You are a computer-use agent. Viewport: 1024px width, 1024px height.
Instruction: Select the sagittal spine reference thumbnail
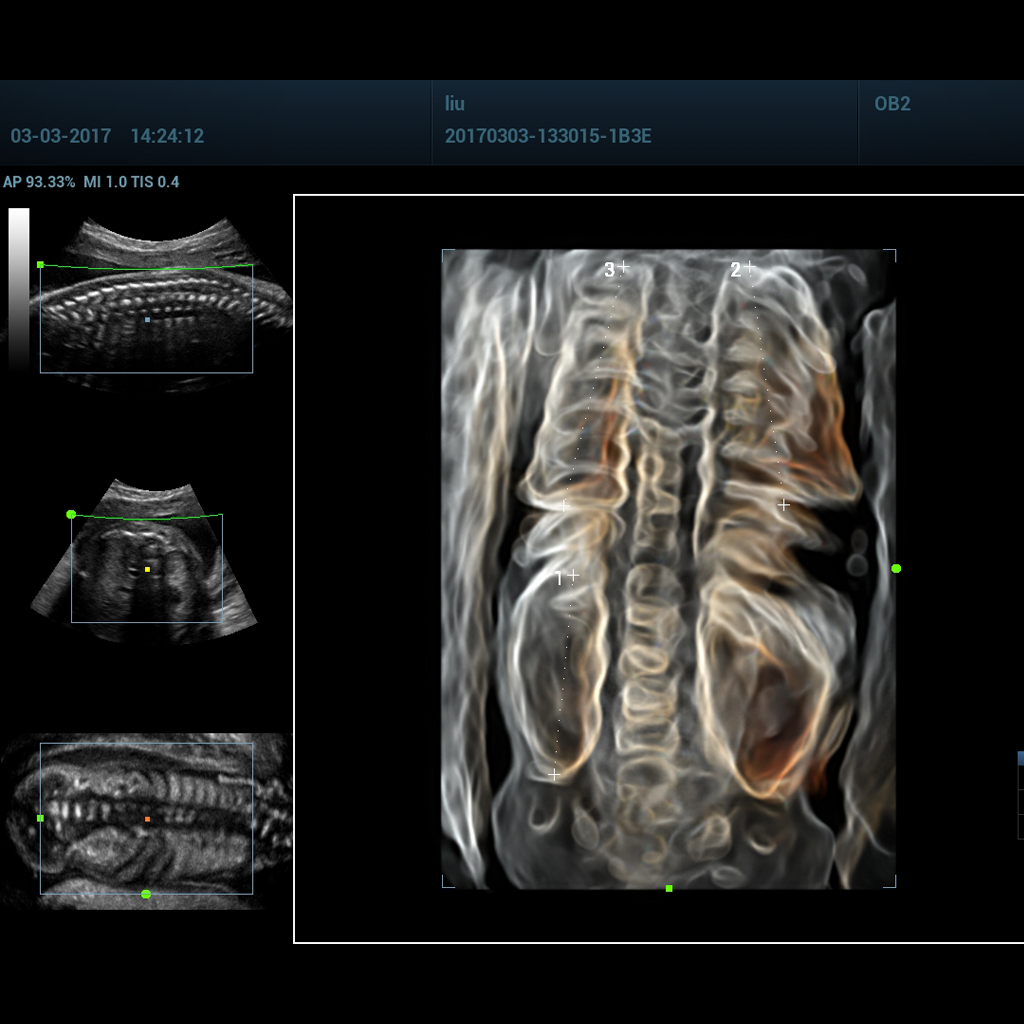pos(145,290)
